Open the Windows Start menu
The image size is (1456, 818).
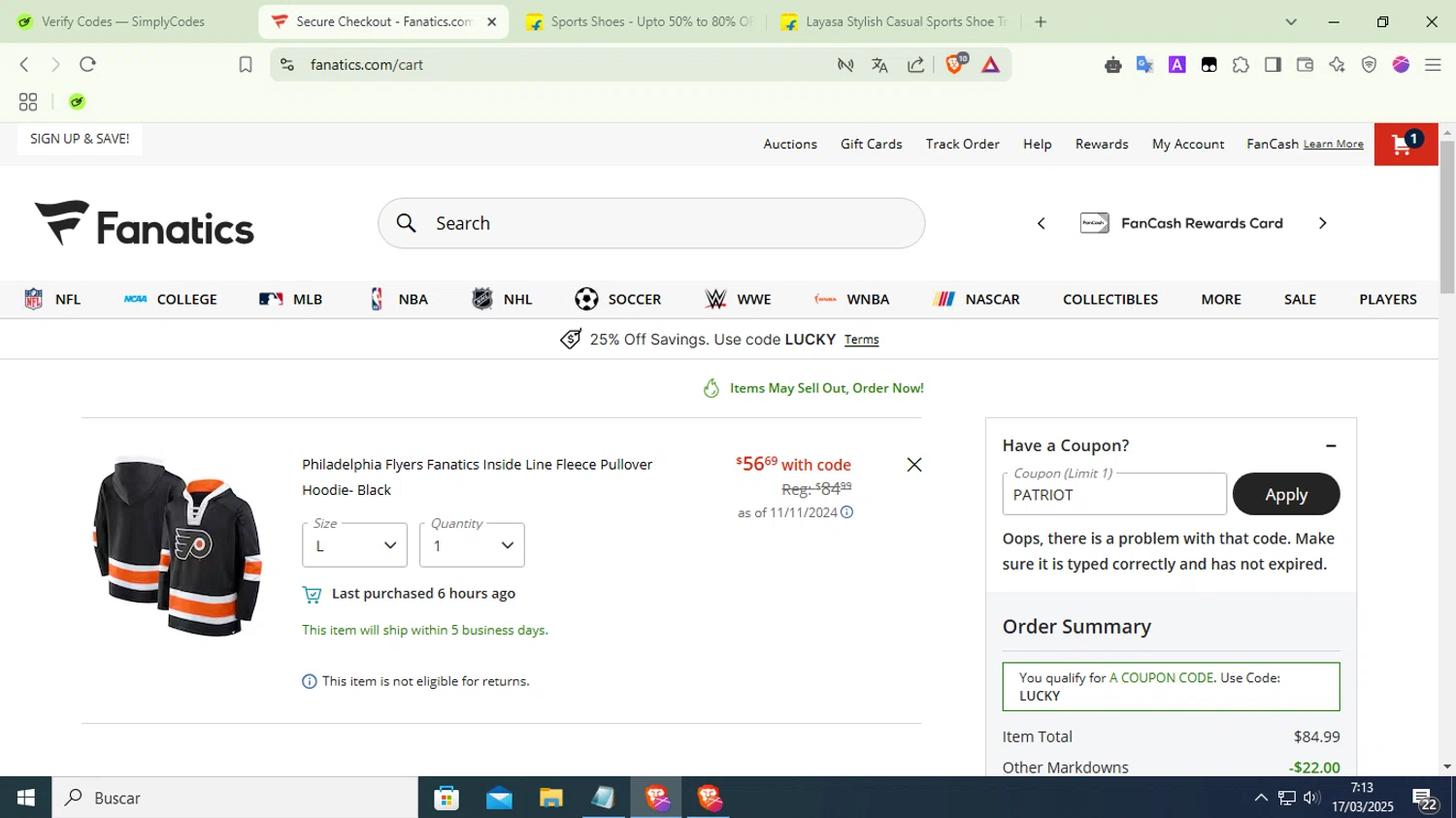point(26,798)
